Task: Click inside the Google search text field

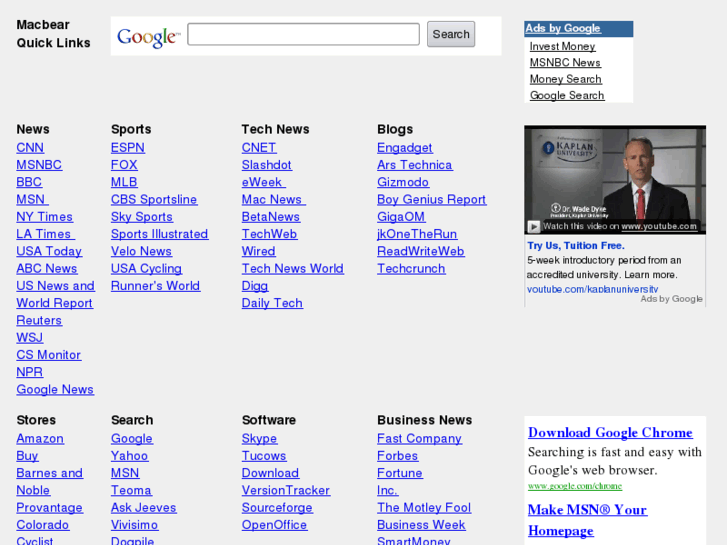Action: pos(303,35)
